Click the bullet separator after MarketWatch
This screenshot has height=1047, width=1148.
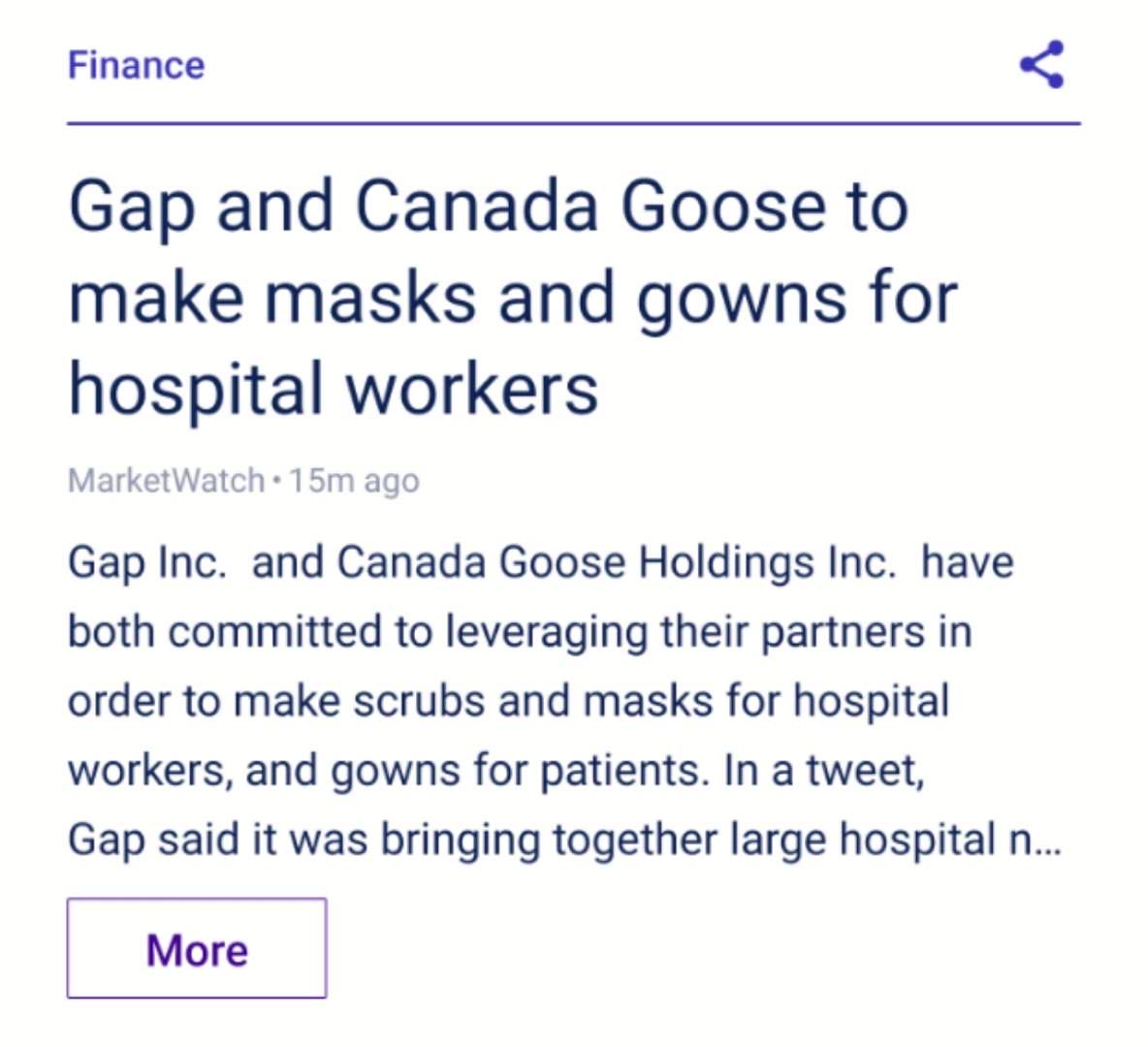pyautogui.click(x=276, y=481)
